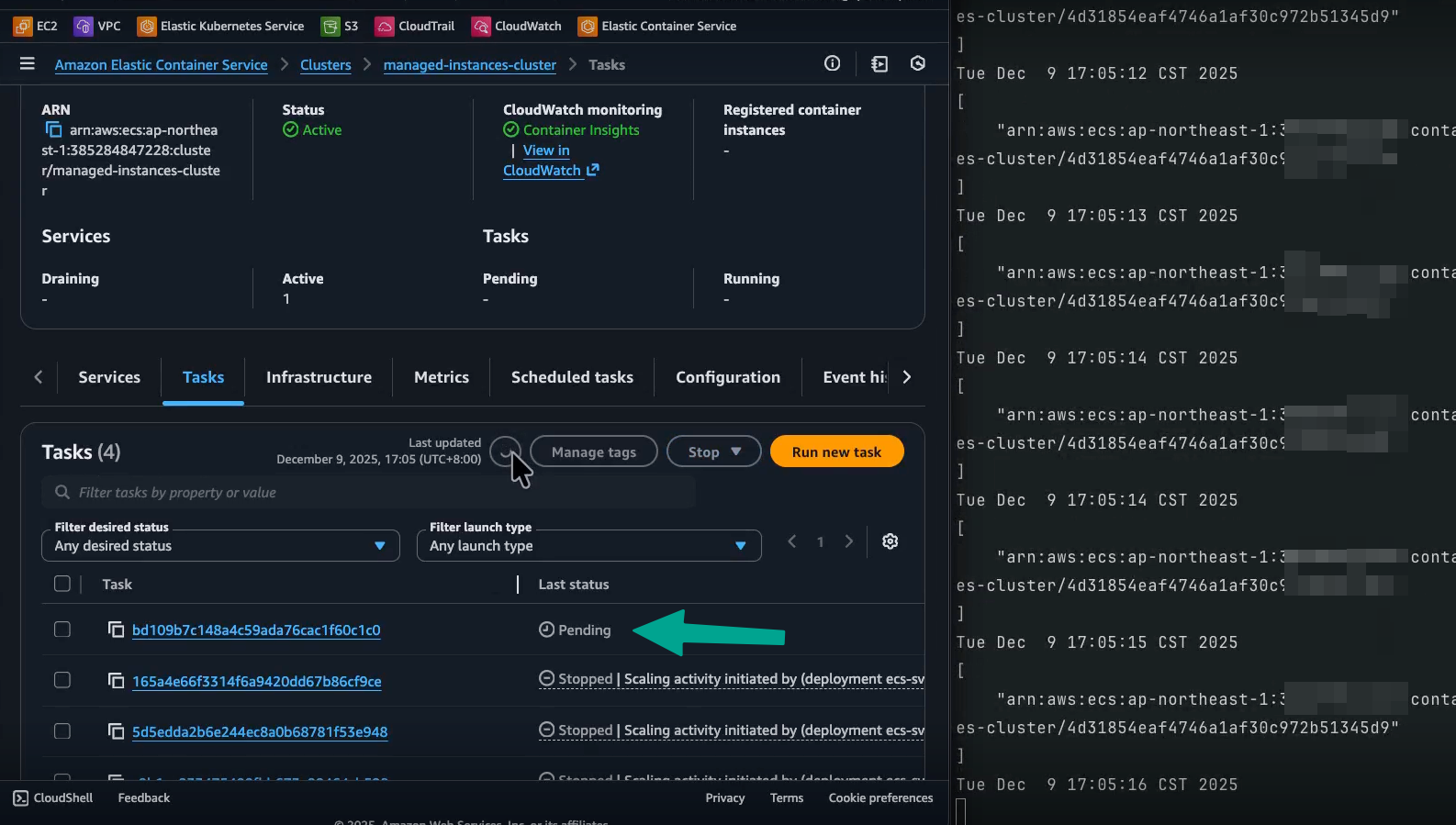The width and height of the screenshot is (1456, 825).
Task: Select the checkbox for task 165a4e66
Action: point(62,680)
